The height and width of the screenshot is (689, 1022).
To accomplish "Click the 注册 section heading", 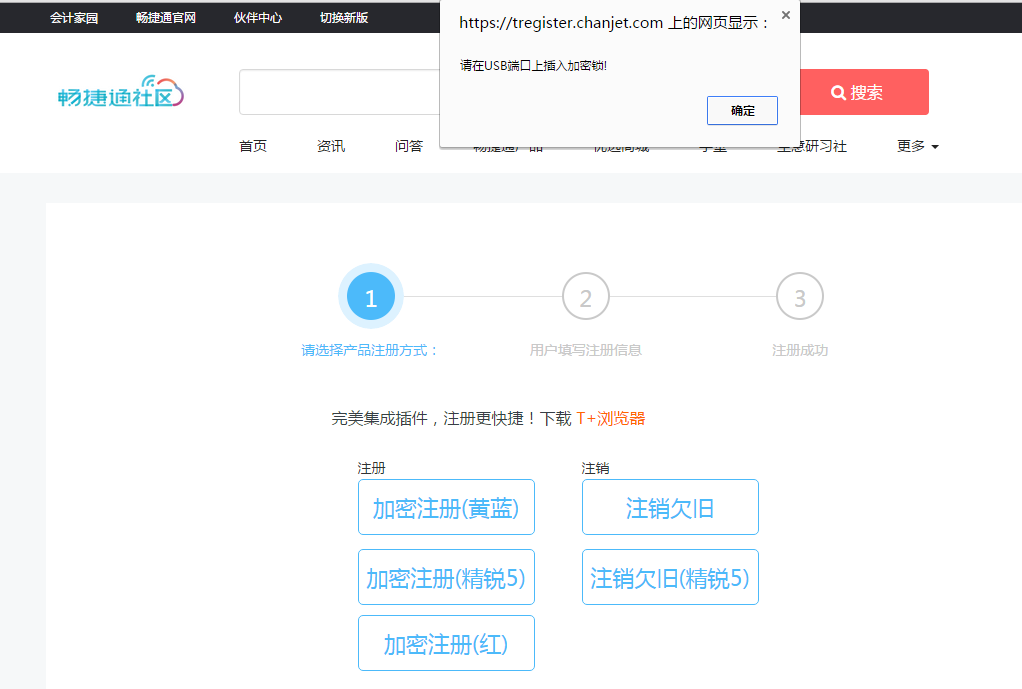I will tap(372, 468).
